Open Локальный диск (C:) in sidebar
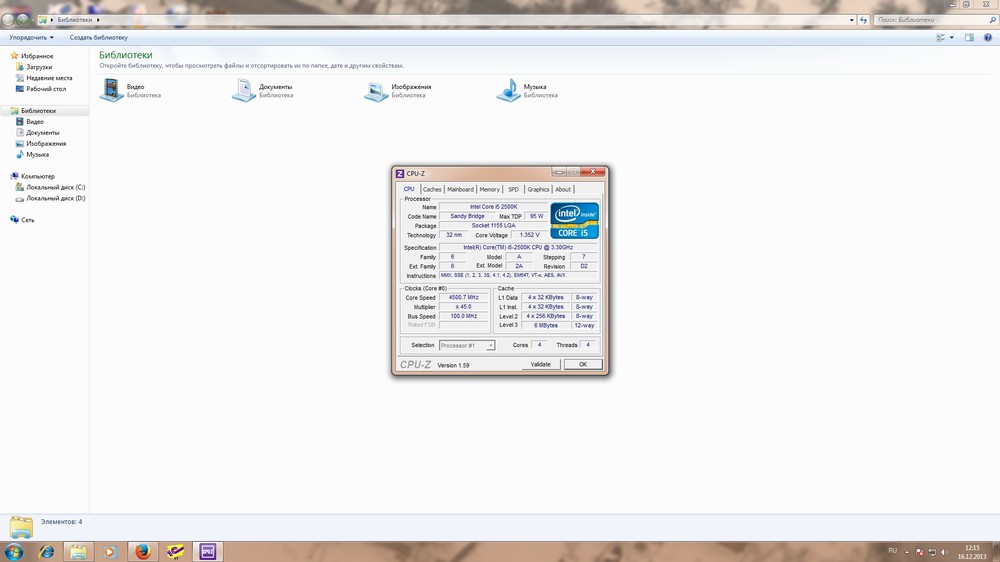This screenshot has width=1000, height=562. click(55, 188)
